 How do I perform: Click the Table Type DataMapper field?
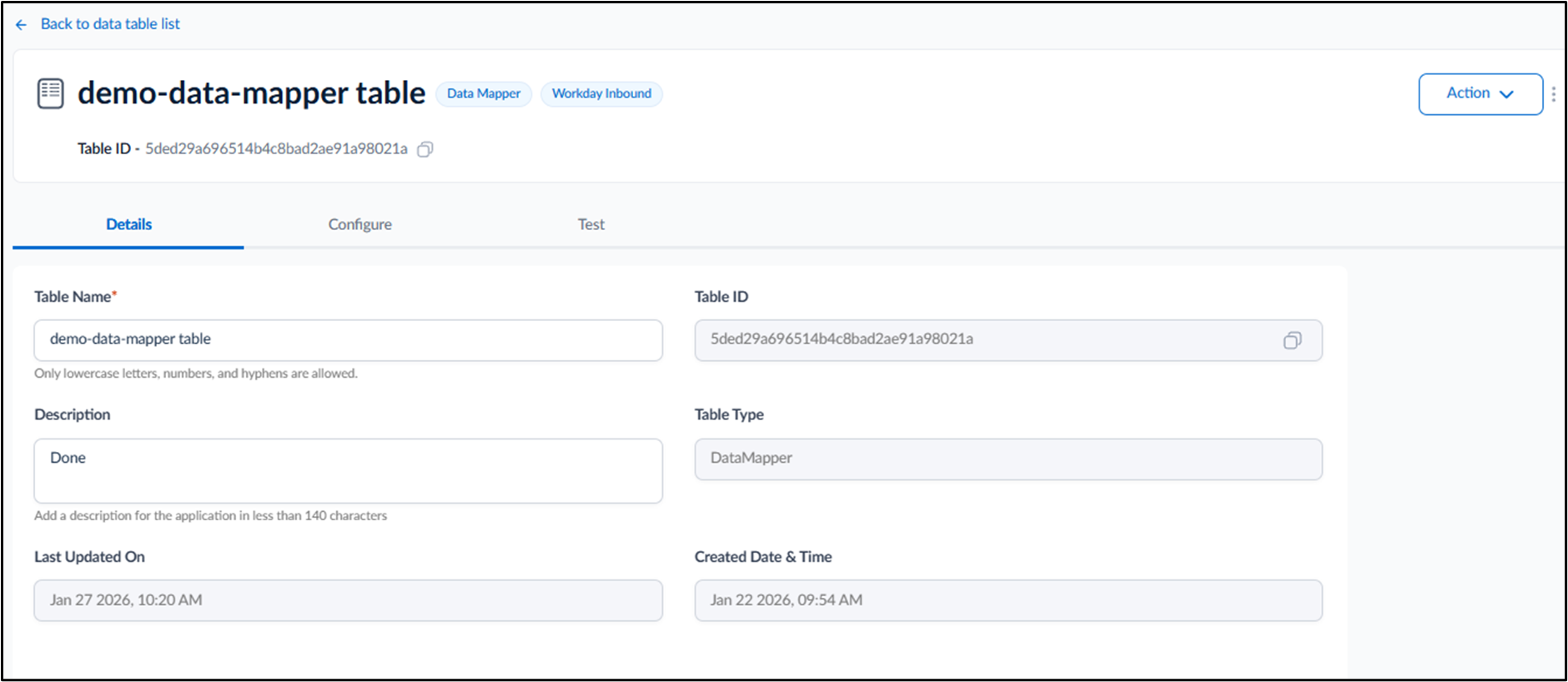[1008, 459]
